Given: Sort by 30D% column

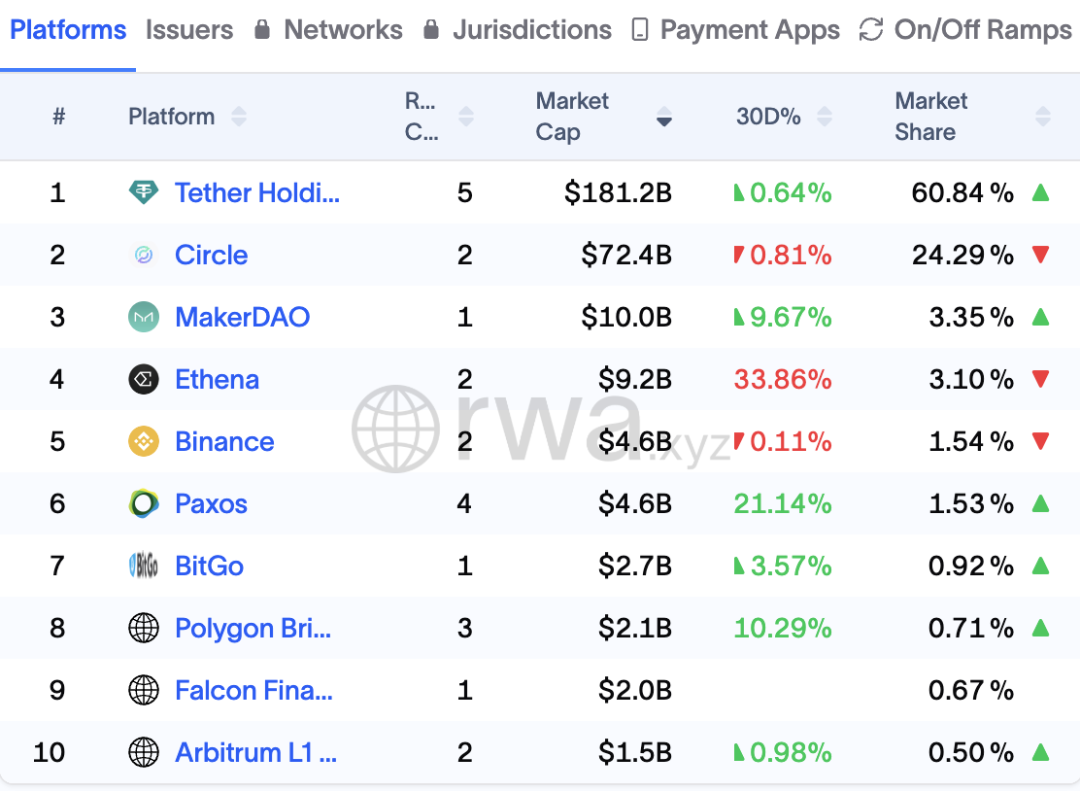Looking at the screenshot, I should [x=824, y=117].
